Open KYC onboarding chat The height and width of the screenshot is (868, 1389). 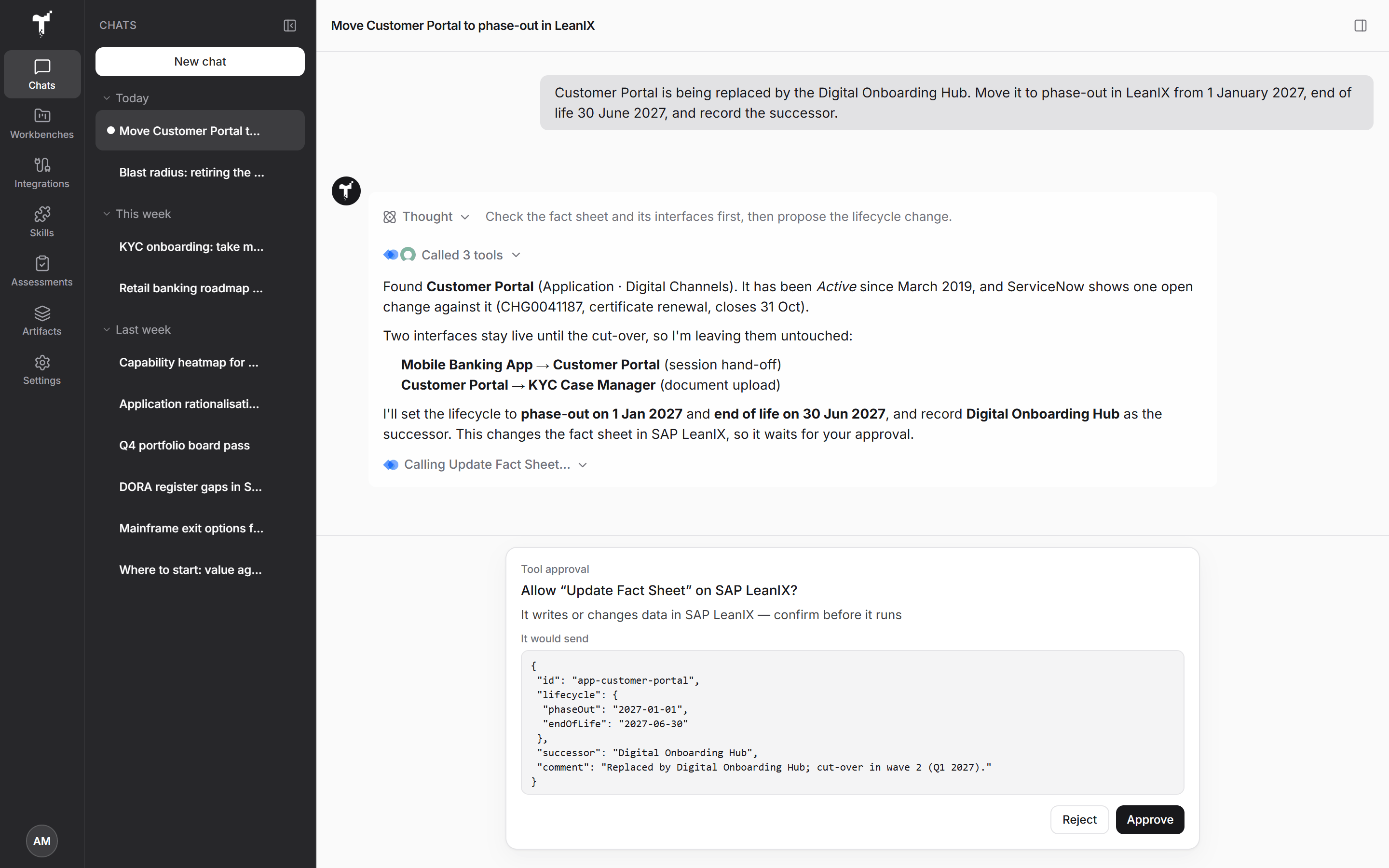[x=200, y=246]
